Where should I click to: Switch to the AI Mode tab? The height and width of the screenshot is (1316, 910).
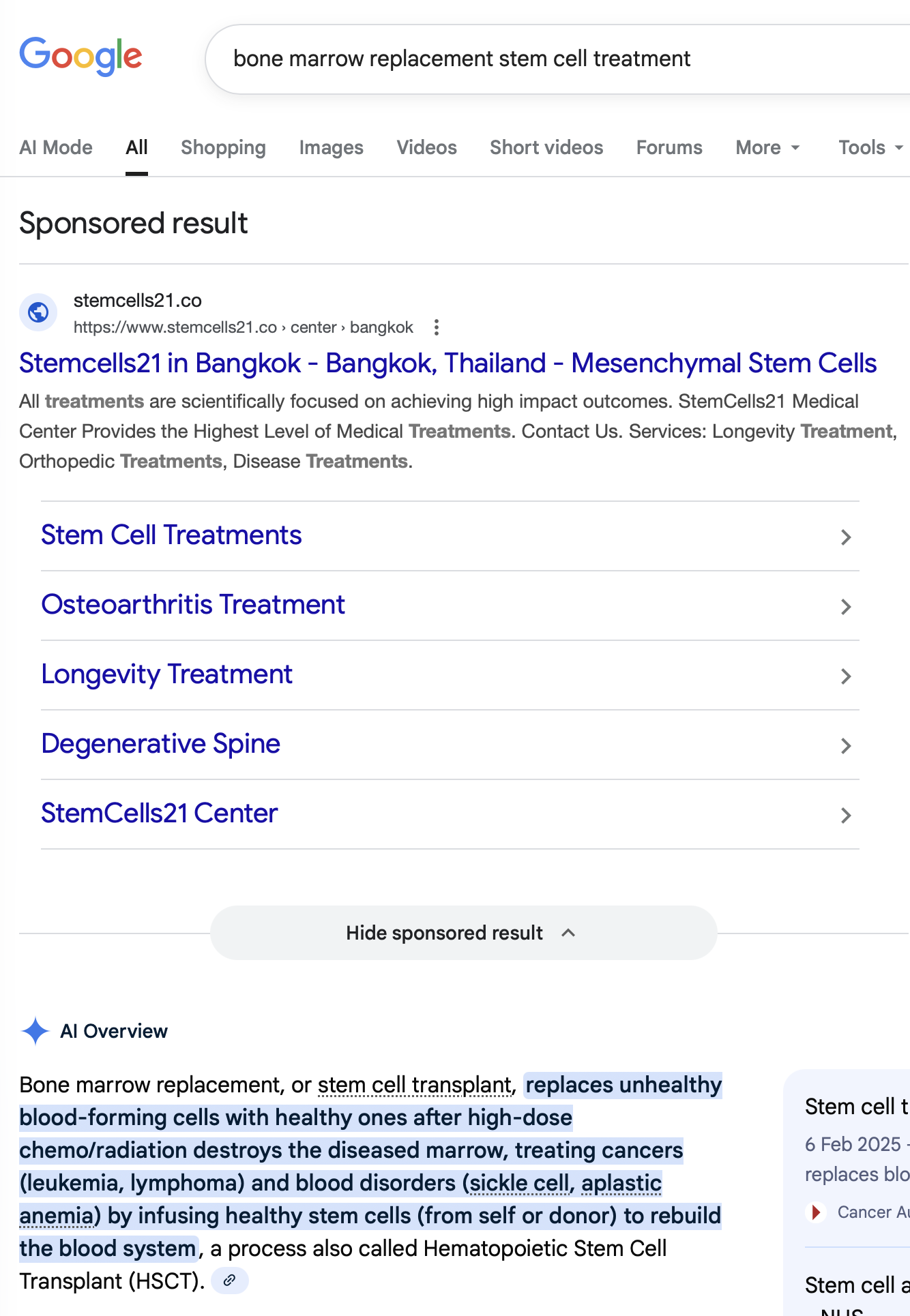[x=56, y=148]
